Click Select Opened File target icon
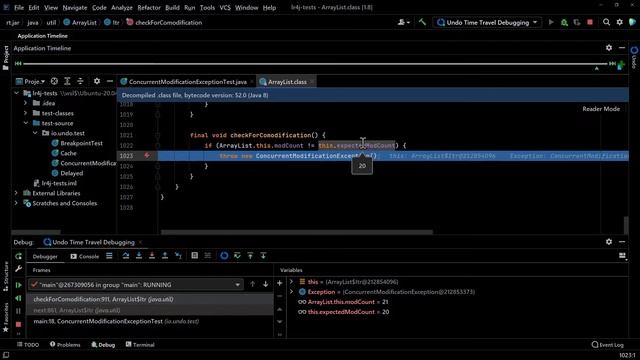Image resolution: width=640 pixels, height=360 pixels. tap(54, 82)
